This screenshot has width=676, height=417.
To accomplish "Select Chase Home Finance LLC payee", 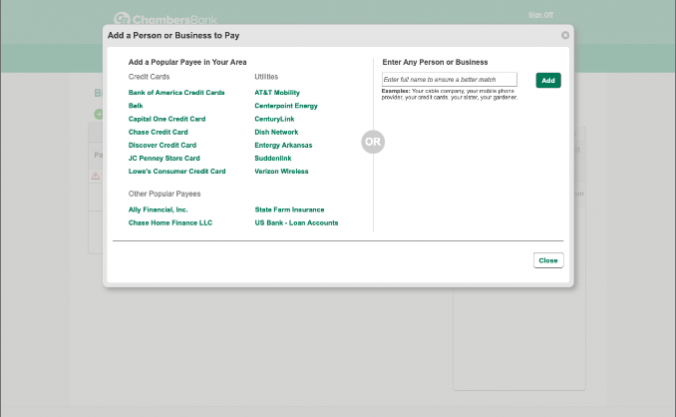I will point(170,223).
